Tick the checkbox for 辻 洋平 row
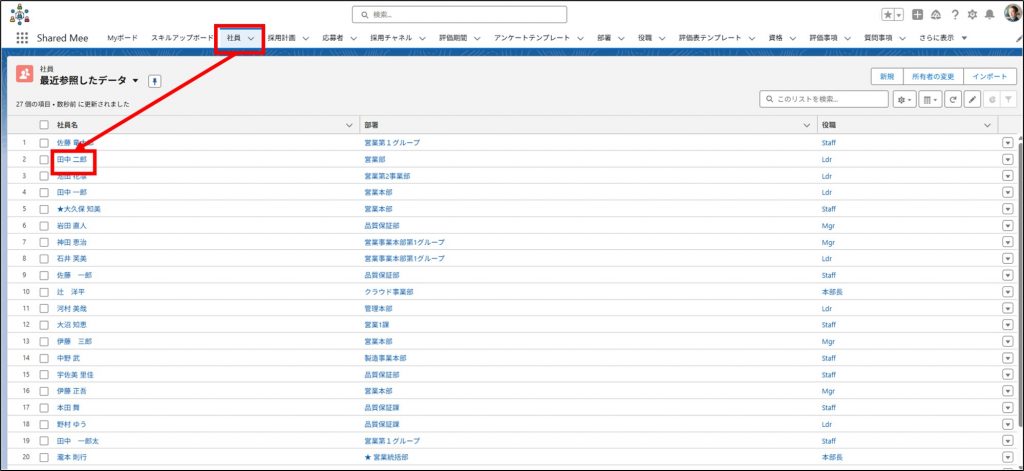Viewport: 1024px width, 471px height. coord(43,291)
